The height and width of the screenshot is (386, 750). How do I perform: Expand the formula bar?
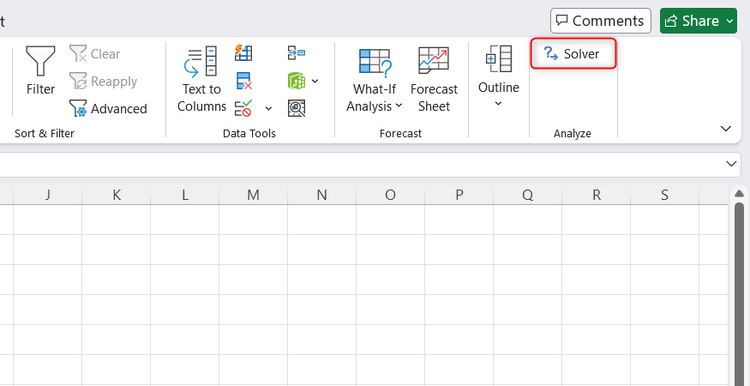pyautogui.click(x=731, y=164)
